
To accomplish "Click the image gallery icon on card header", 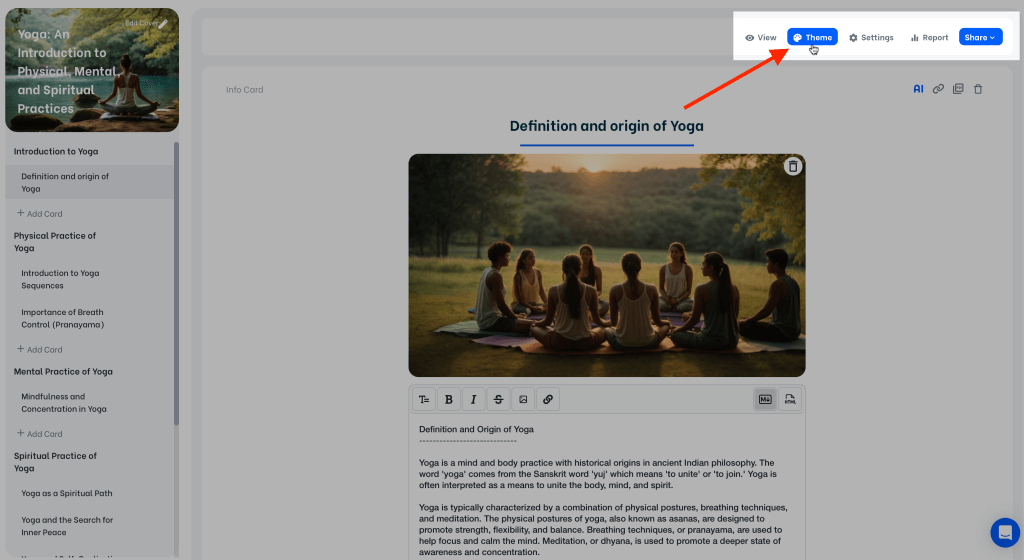I will coord(958,89).
